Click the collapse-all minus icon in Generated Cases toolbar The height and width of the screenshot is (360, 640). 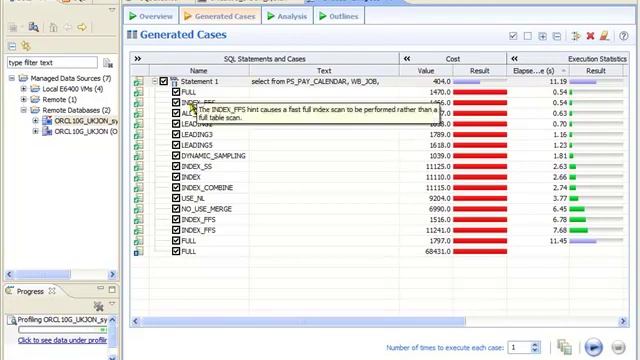(x=557, y=36)
